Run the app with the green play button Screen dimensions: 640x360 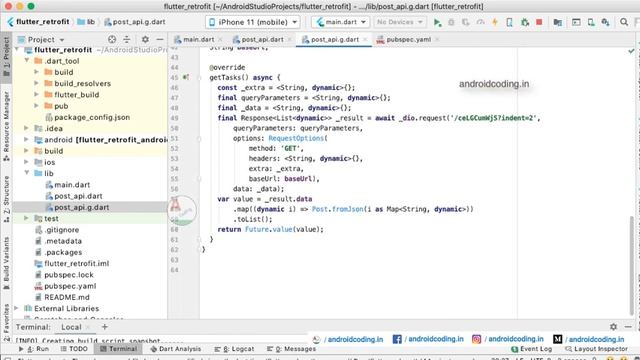(437, 22)
